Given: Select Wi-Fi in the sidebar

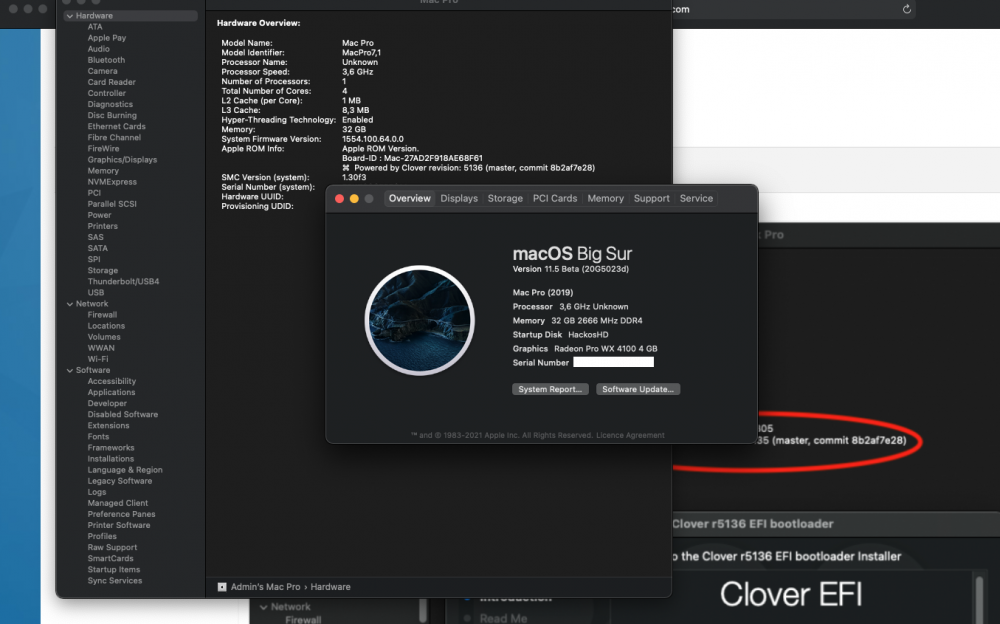Looking at the screenshot, I should (x=98, y=359).
